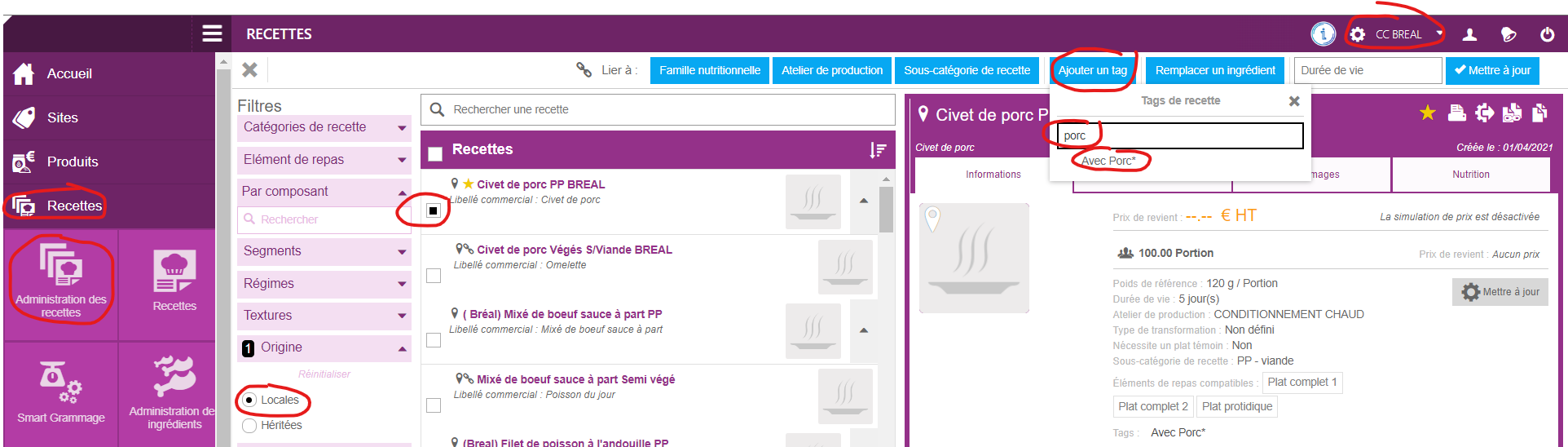This screenshot has height=447, width=1568.
Task: Click the Remplacer un ingrédient button
Action: point(1215,70)
